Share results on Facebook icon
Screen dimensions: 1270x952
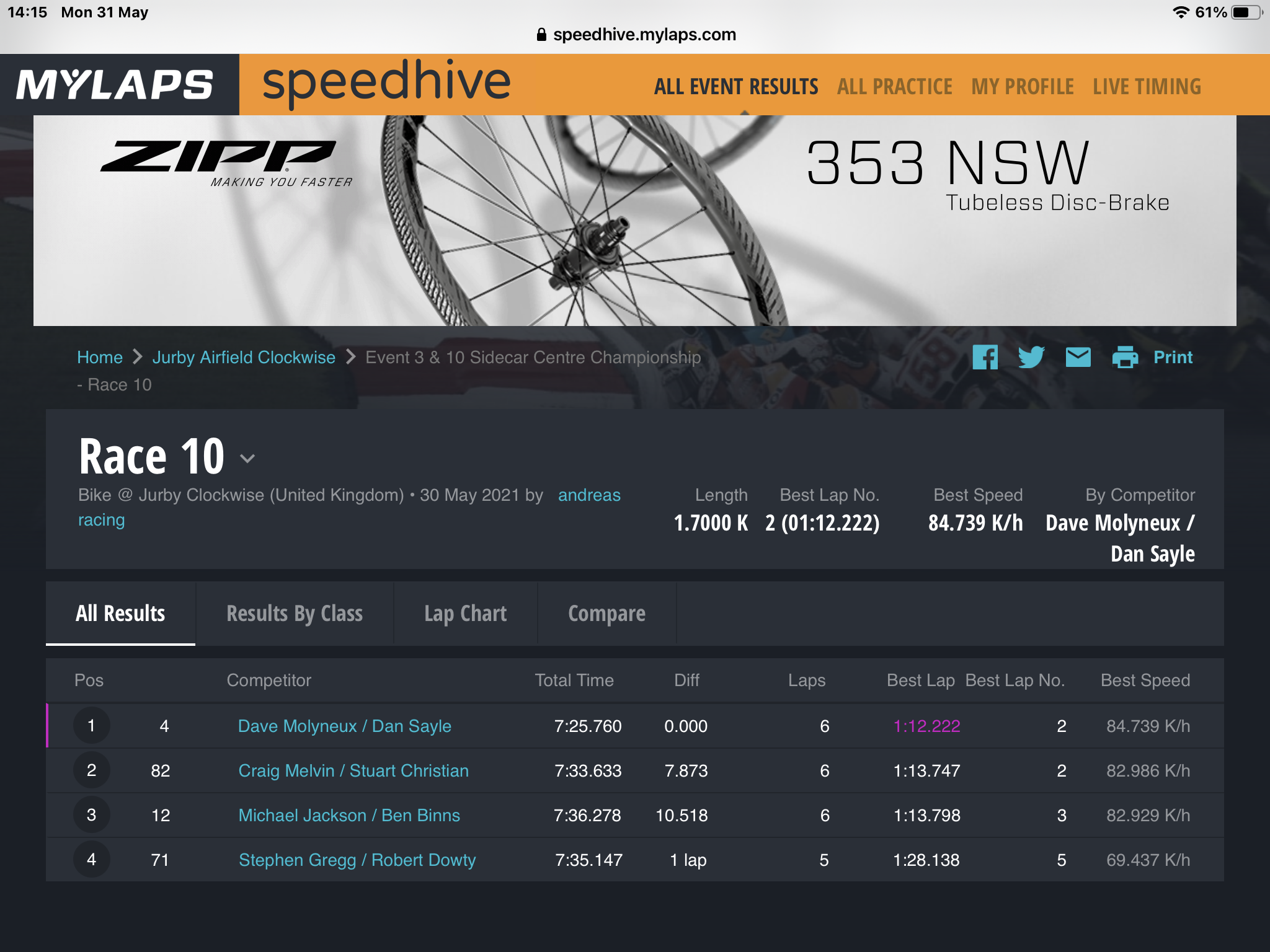pyautogui.click(x=985, y=357)
